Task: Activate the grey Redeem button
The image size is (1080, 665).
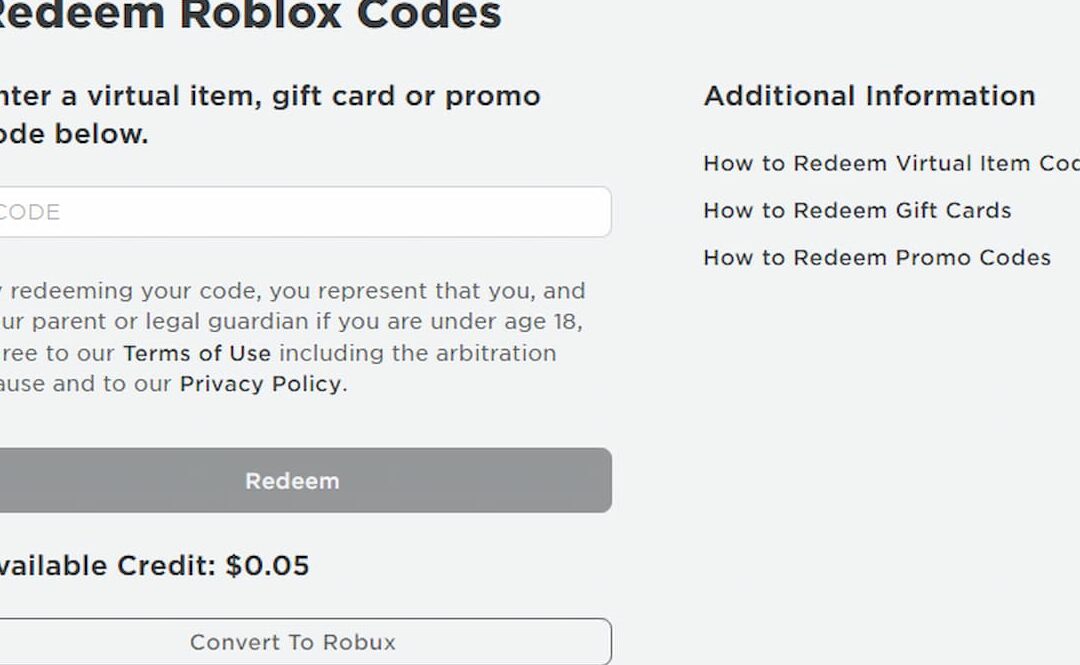Action: pos(292,481)
